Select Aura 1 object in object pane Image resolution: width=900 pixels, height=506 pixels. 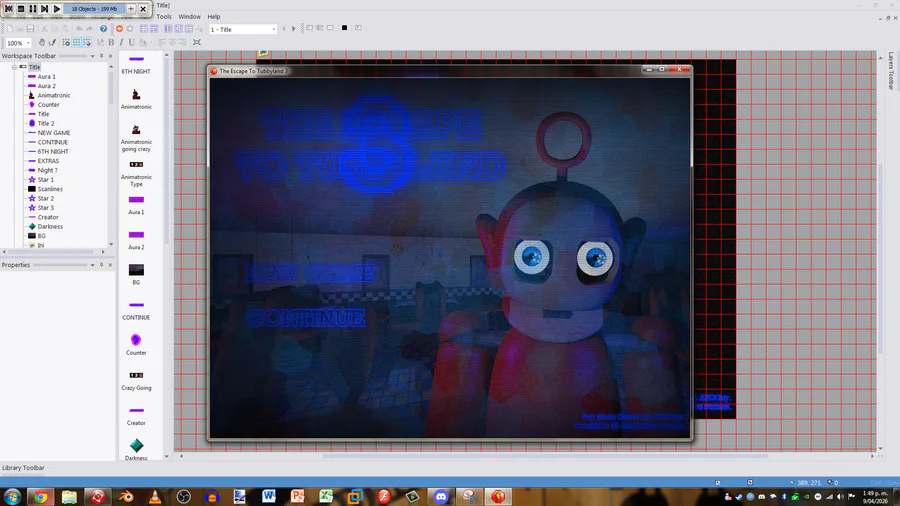pos(136,204)
